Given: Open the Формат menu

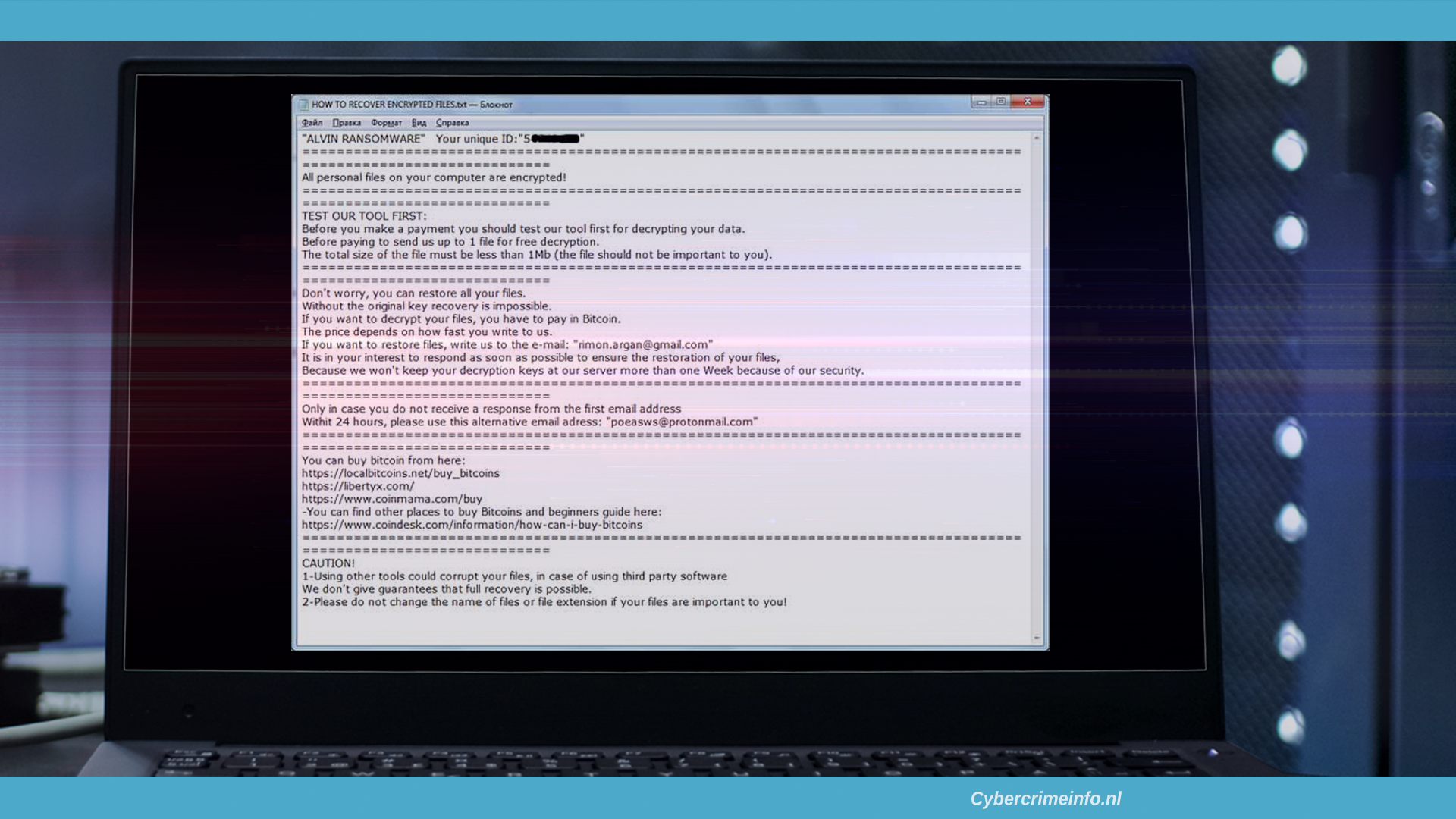Looking at the screenshot, I should coord(386,123).
